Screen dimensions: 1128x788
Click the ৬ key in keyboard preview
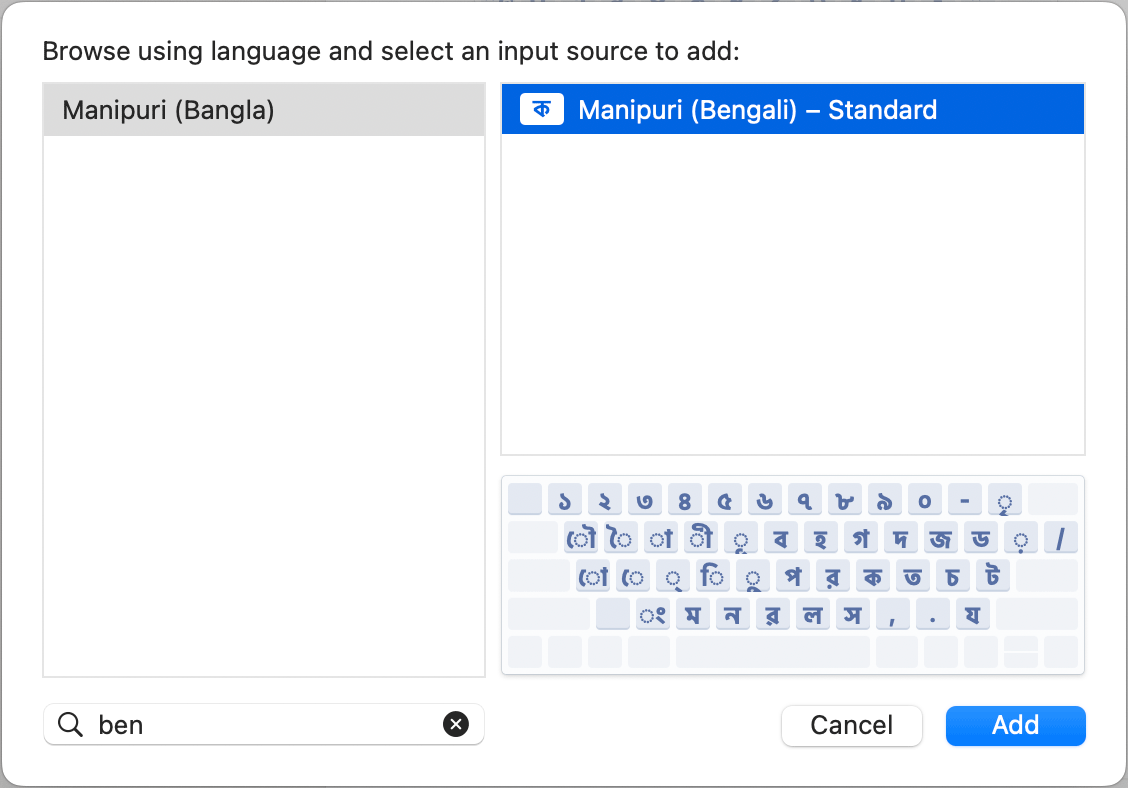[765, 499]
